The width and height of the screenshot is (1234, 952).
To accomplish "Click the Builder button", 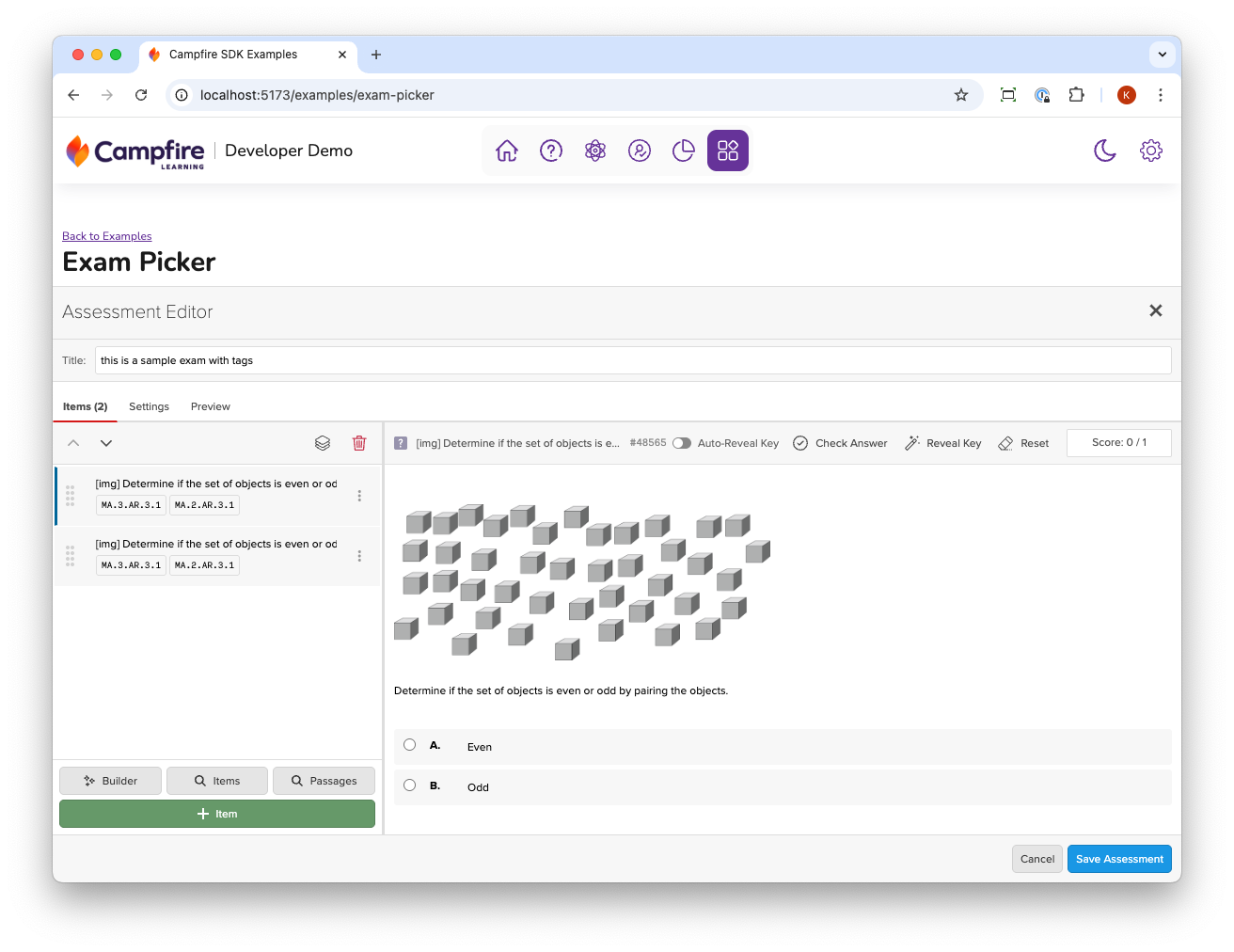I will click(110, 781).
